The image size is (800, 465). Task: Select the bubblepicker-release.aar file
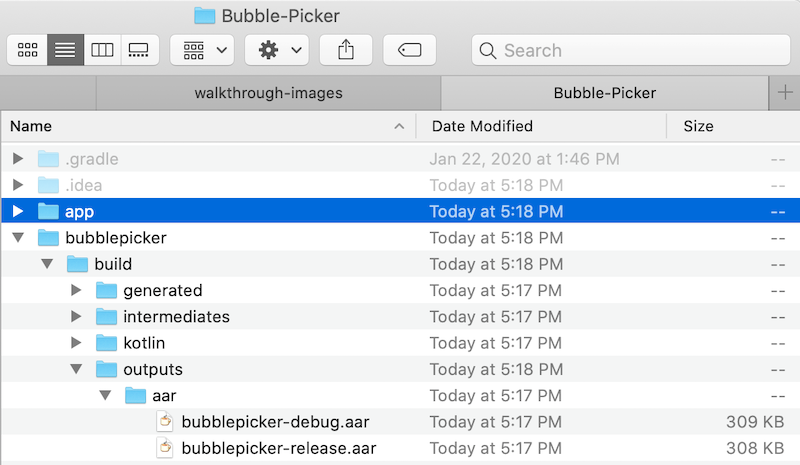coord(278,448)
